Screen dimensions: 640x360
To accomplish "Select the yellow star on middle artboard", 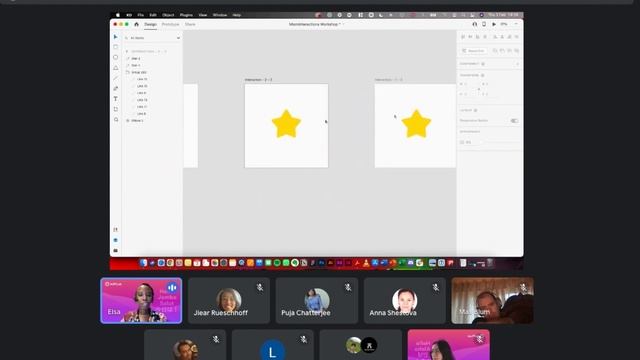I will [x=286, y=124].
